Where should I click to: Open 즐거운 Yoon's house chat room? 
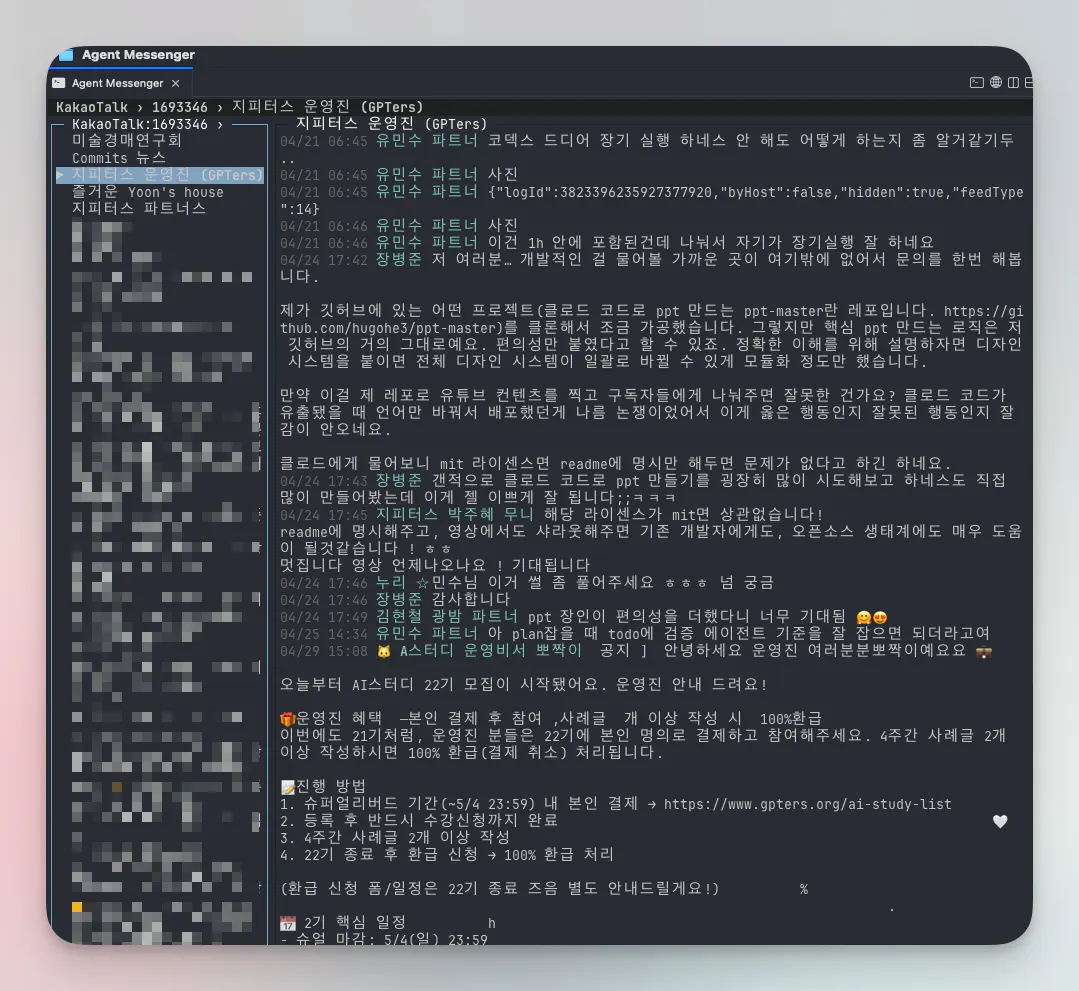pos(147,192)
